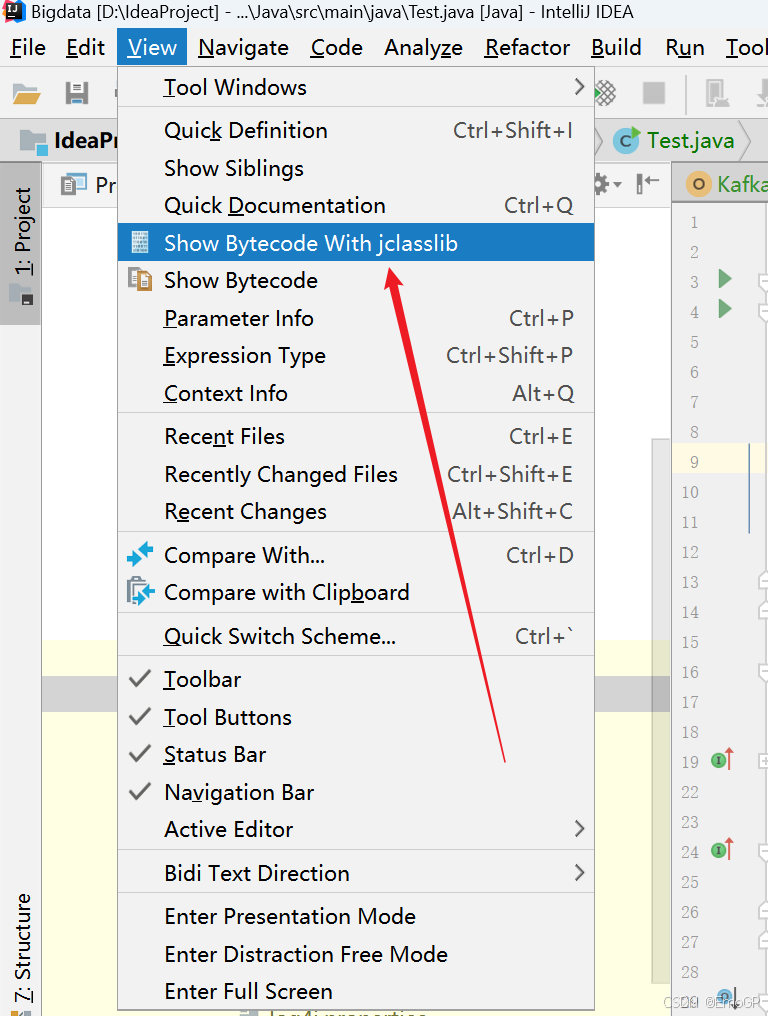Choose Expression Type entry
The width and height of the screenshot is (768, 1016).
pyautogui.click(x=355, y=355)
